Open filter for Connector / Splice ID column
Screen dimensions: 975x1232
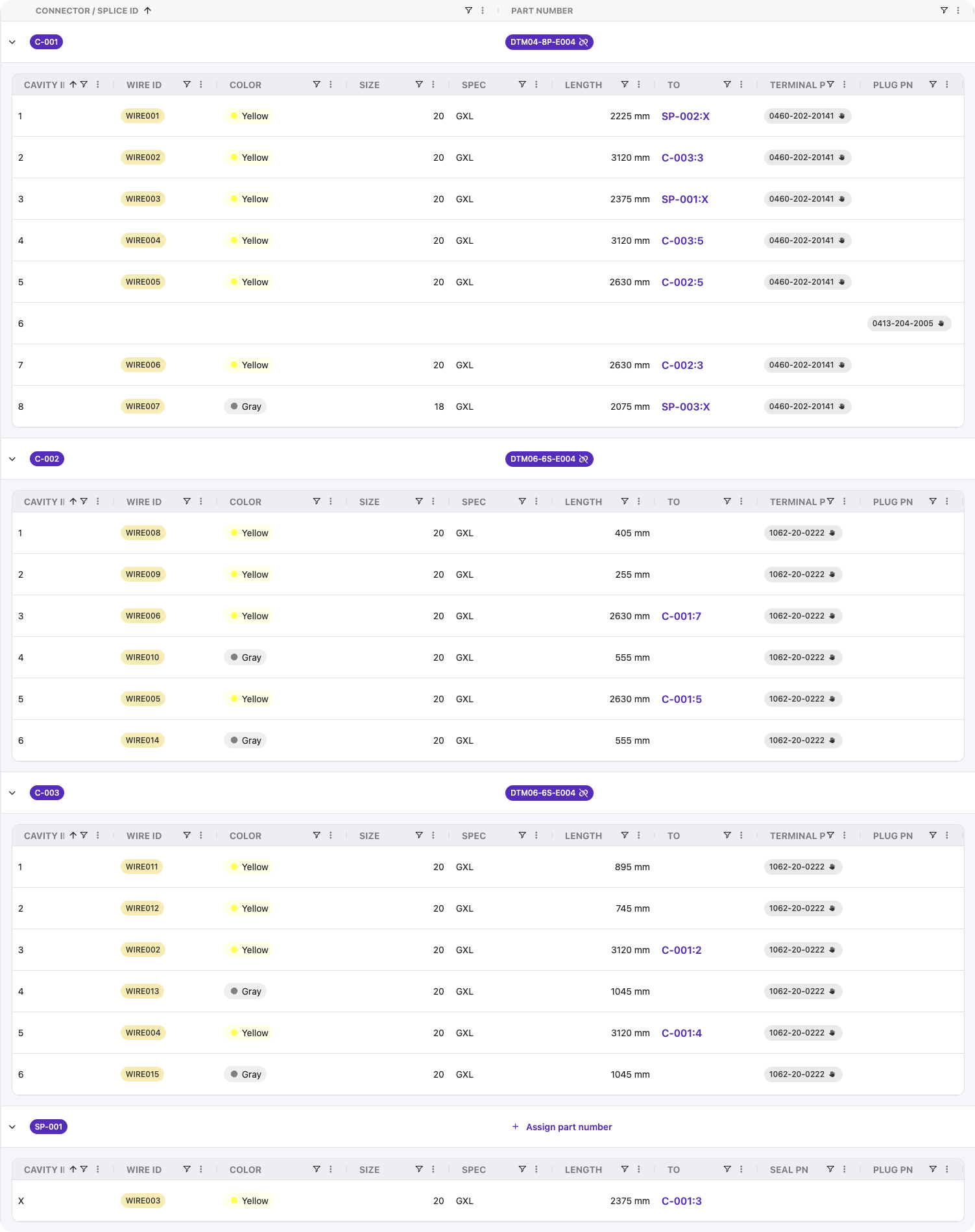tap(468, 10)
